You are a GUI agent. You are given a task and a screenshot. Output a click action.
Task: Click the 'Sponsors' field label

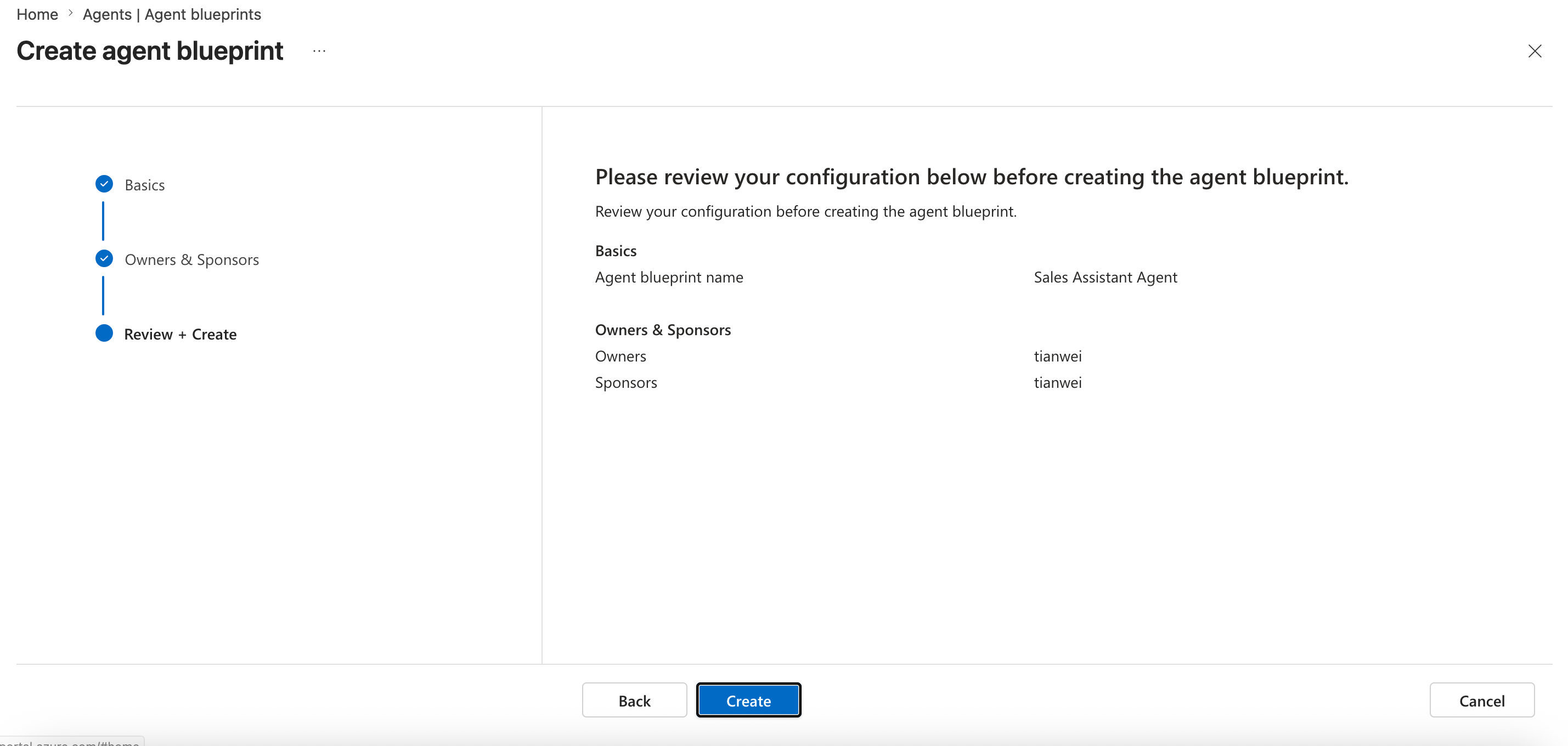(626, 383)
